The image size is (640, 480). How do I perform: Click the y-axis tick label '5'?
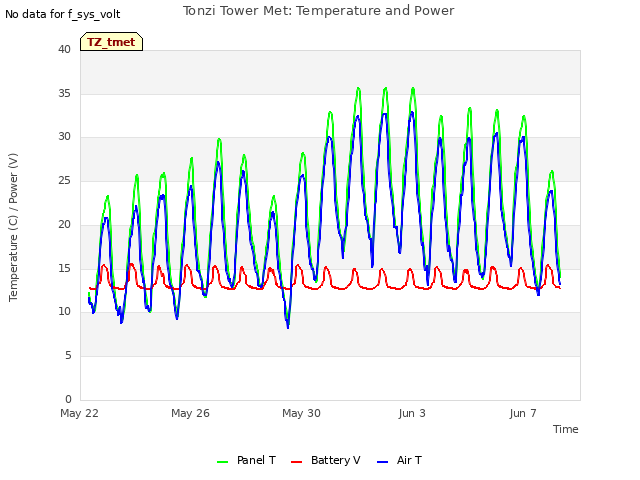[68, 356]
